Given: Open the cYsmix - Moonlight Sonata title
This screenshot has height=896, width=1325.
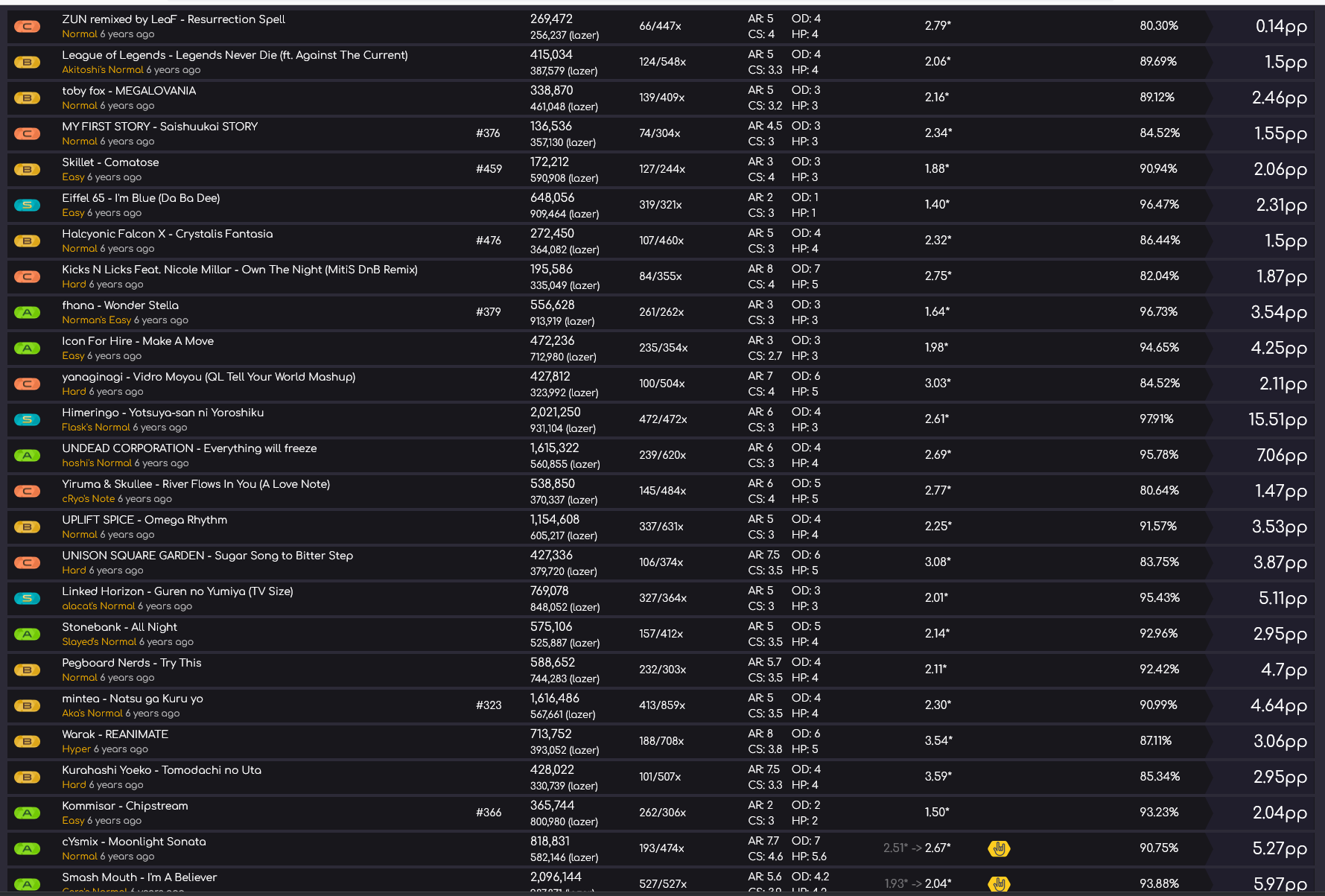Looking at the screenshot, I should pyautogui.click(x=134, y=842).
